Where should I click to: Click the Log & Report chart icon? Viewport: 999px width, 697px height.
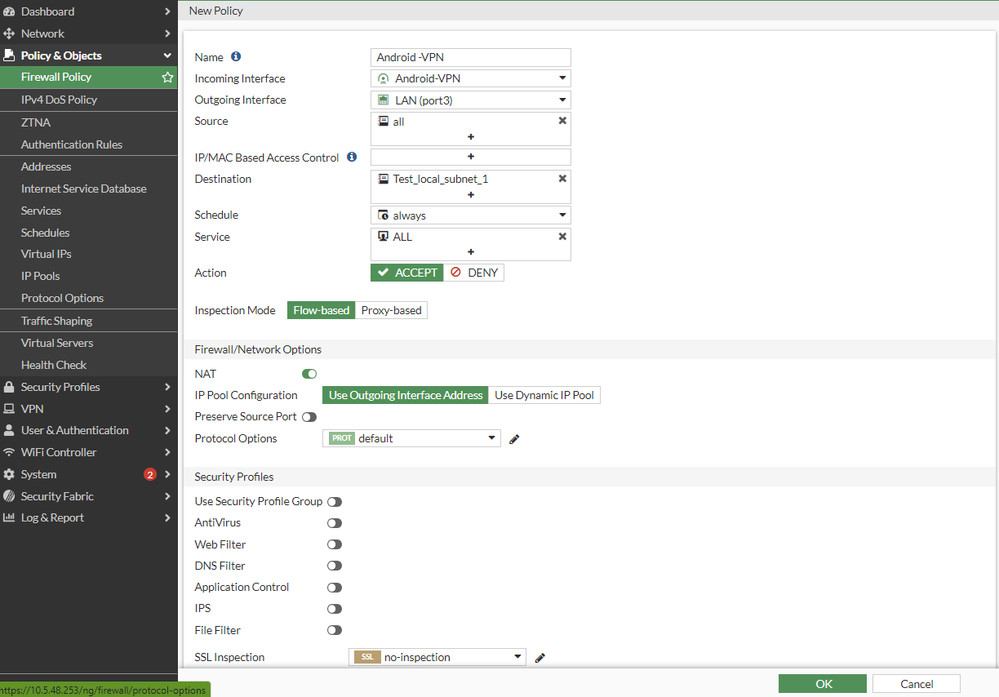tap(9, 517)
